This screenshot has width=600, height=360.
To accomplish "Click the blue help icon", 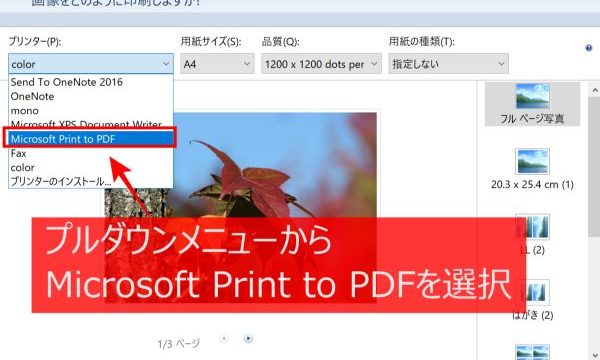I will coord(589,48).
